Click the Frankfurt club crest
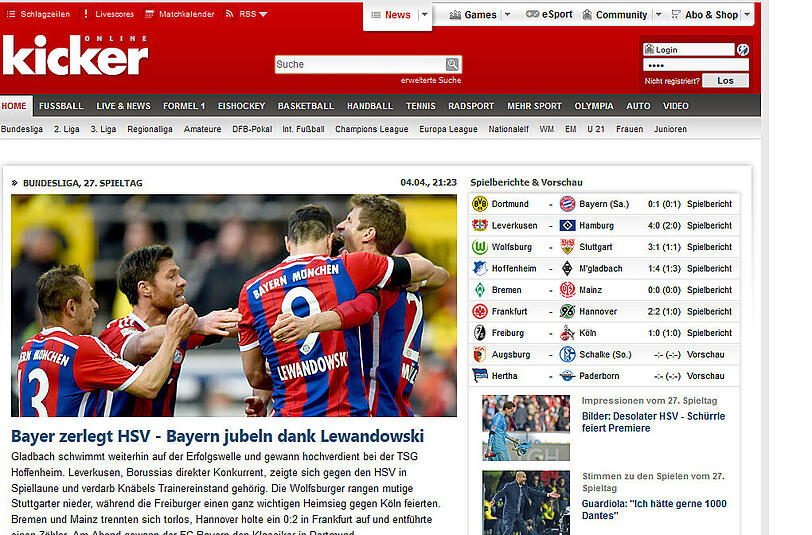812x535 pixels. click(x=480, y=311)
